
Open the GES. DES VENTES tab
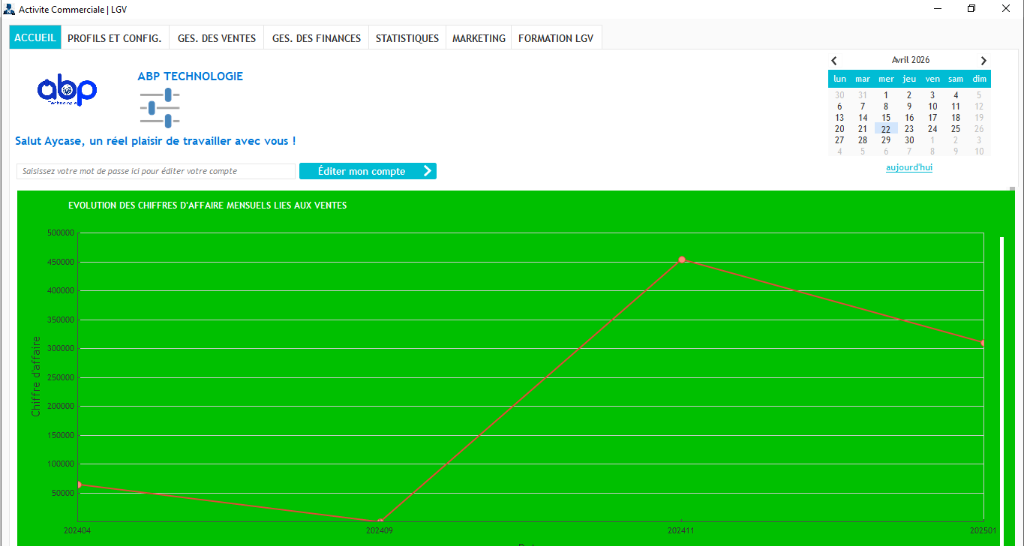[x=217, y=38]
